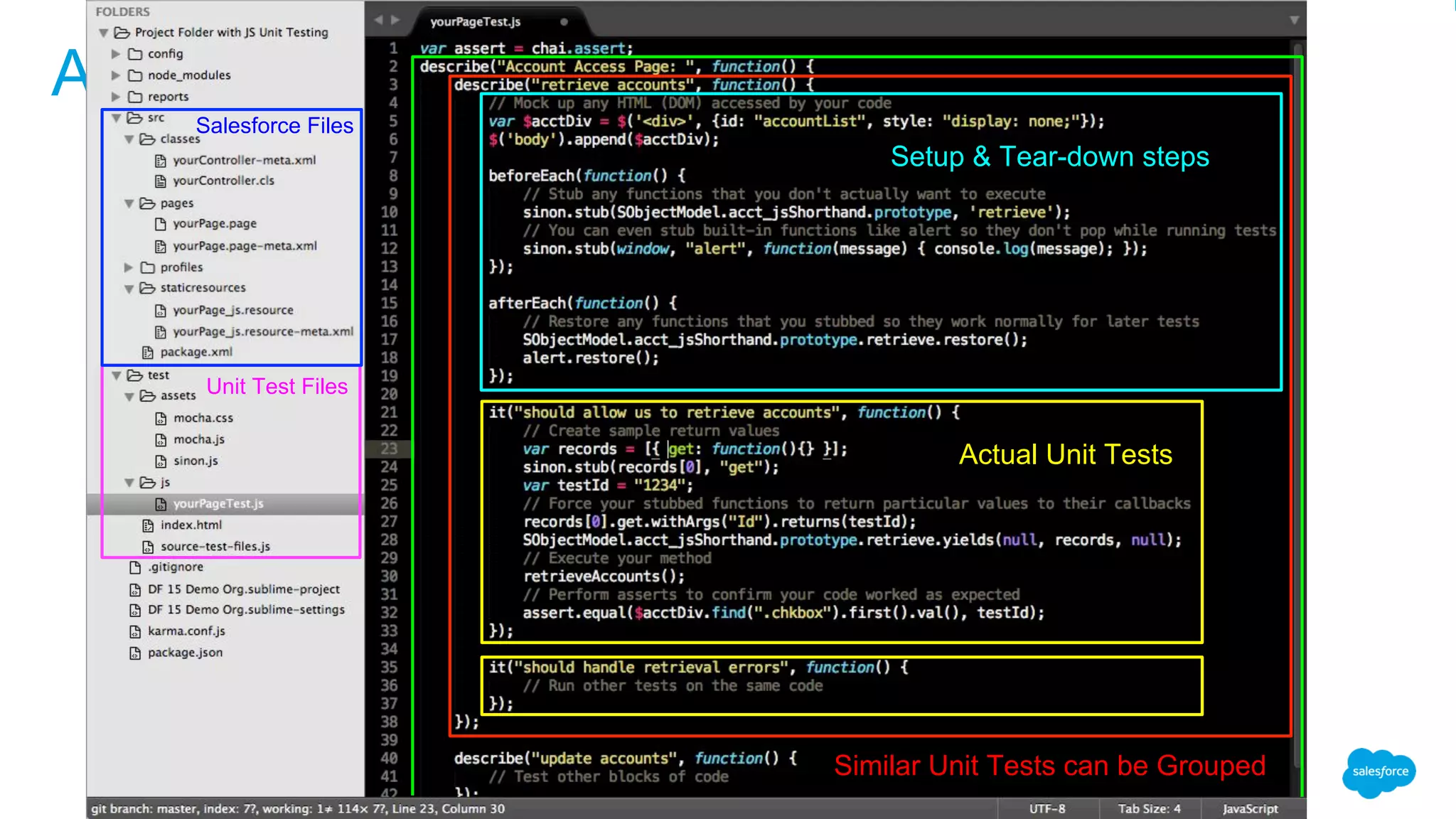Open DF 15 Demo Org.sublime-settings file
Viewport: 1456px width, 819px height.
coord(246,610)
